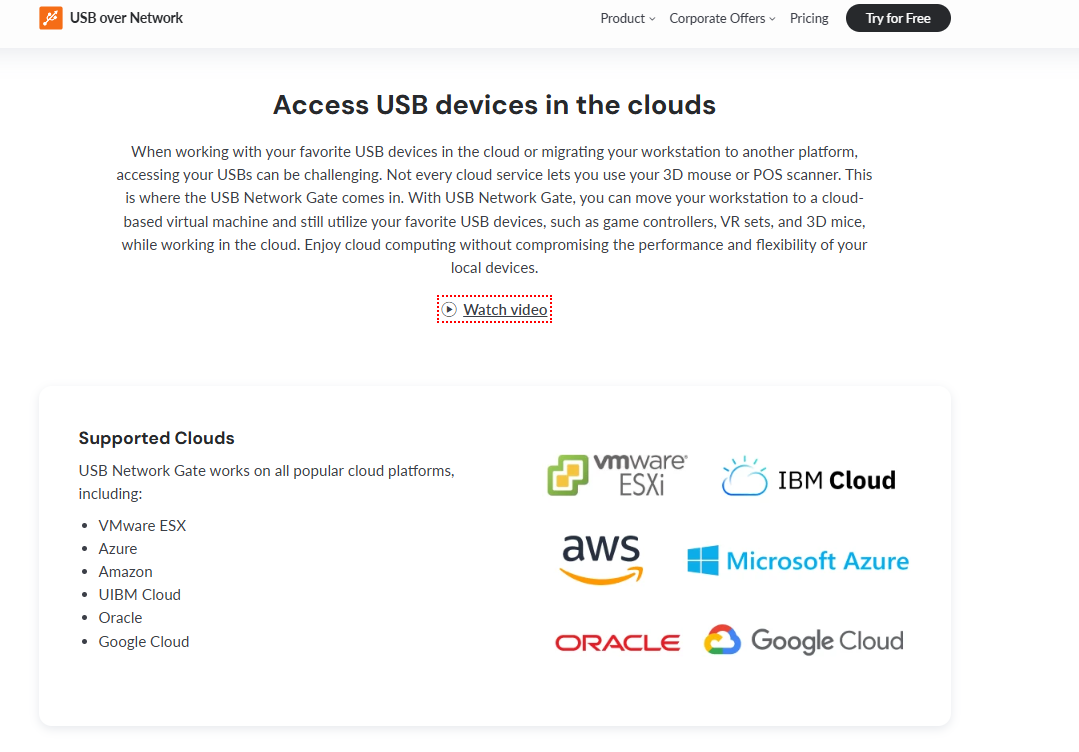Viewport: 1079px width, 752px height.
Task: Click the VMware ESX list item
Action: pyautogui.click(x=142, y=525)
